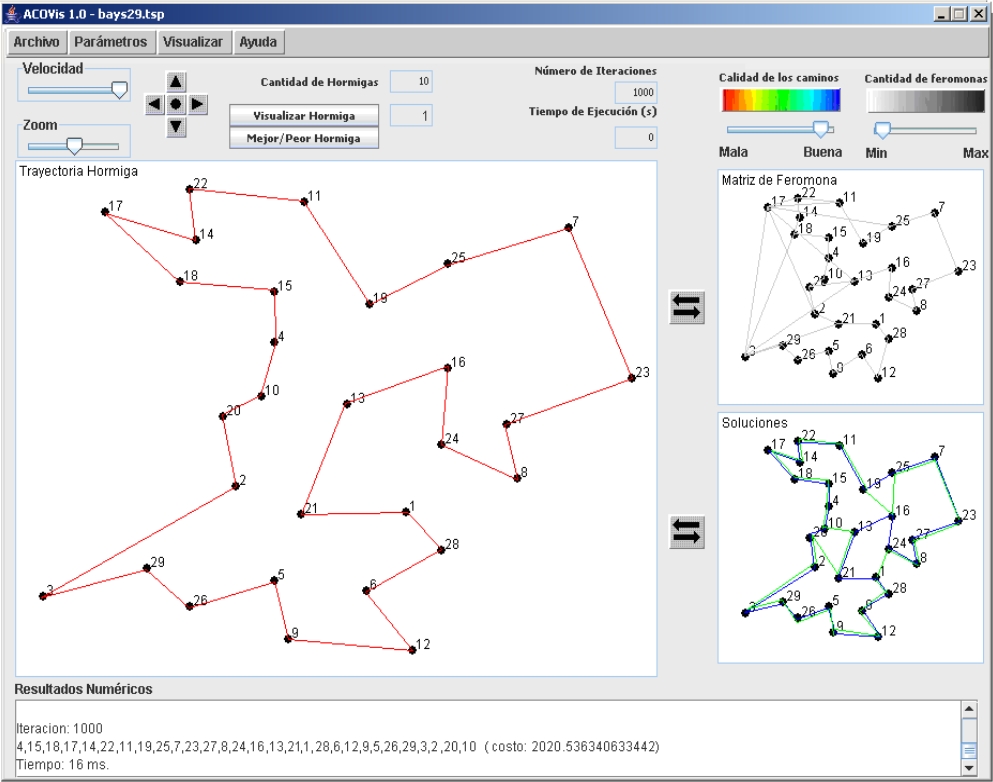Viewport: 993px width, 782px height.
Task: Open the Parámetros menu
Action: pos(110,42)
